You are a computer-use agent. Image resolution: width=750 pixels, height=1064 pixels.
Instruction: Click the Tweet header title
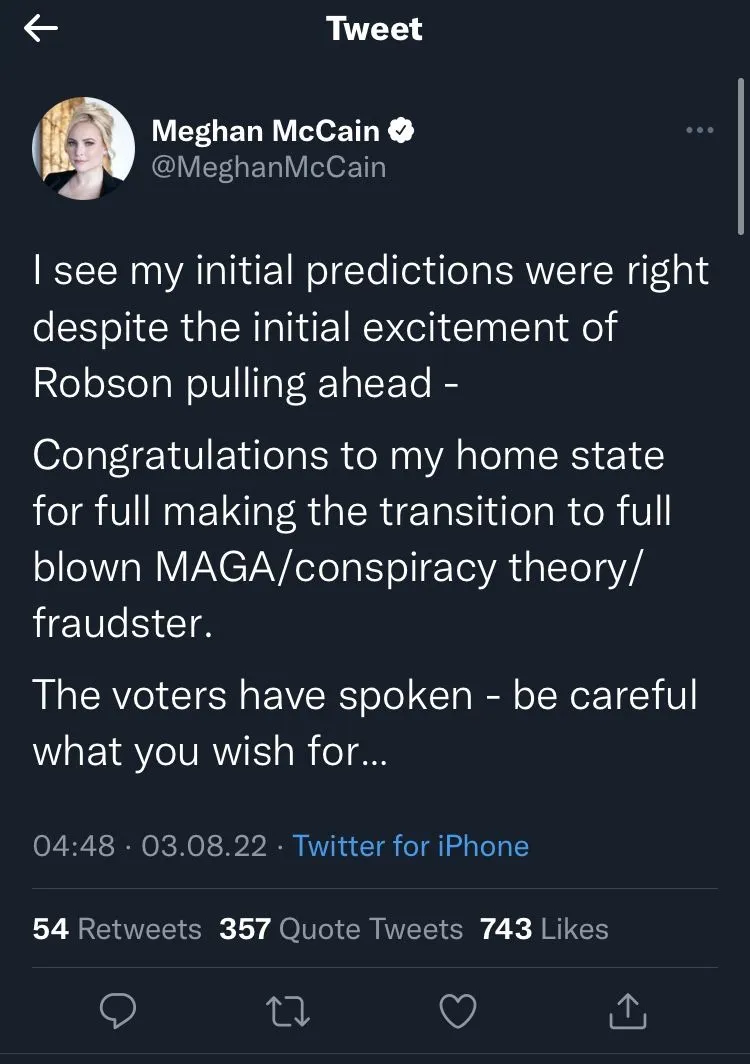point(374,29)
